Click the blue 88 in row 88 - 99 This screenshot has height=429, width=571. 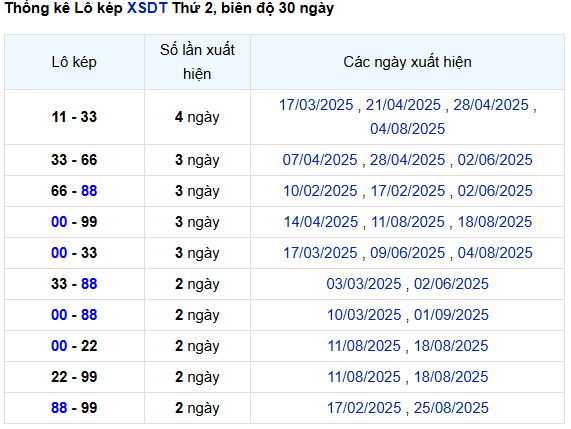click(59, 408)
